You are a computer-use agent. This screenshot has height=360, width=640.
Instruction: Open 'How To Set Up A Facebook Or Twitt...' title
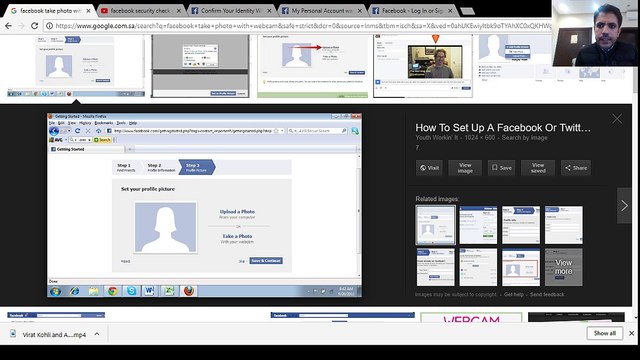point(503,128)
